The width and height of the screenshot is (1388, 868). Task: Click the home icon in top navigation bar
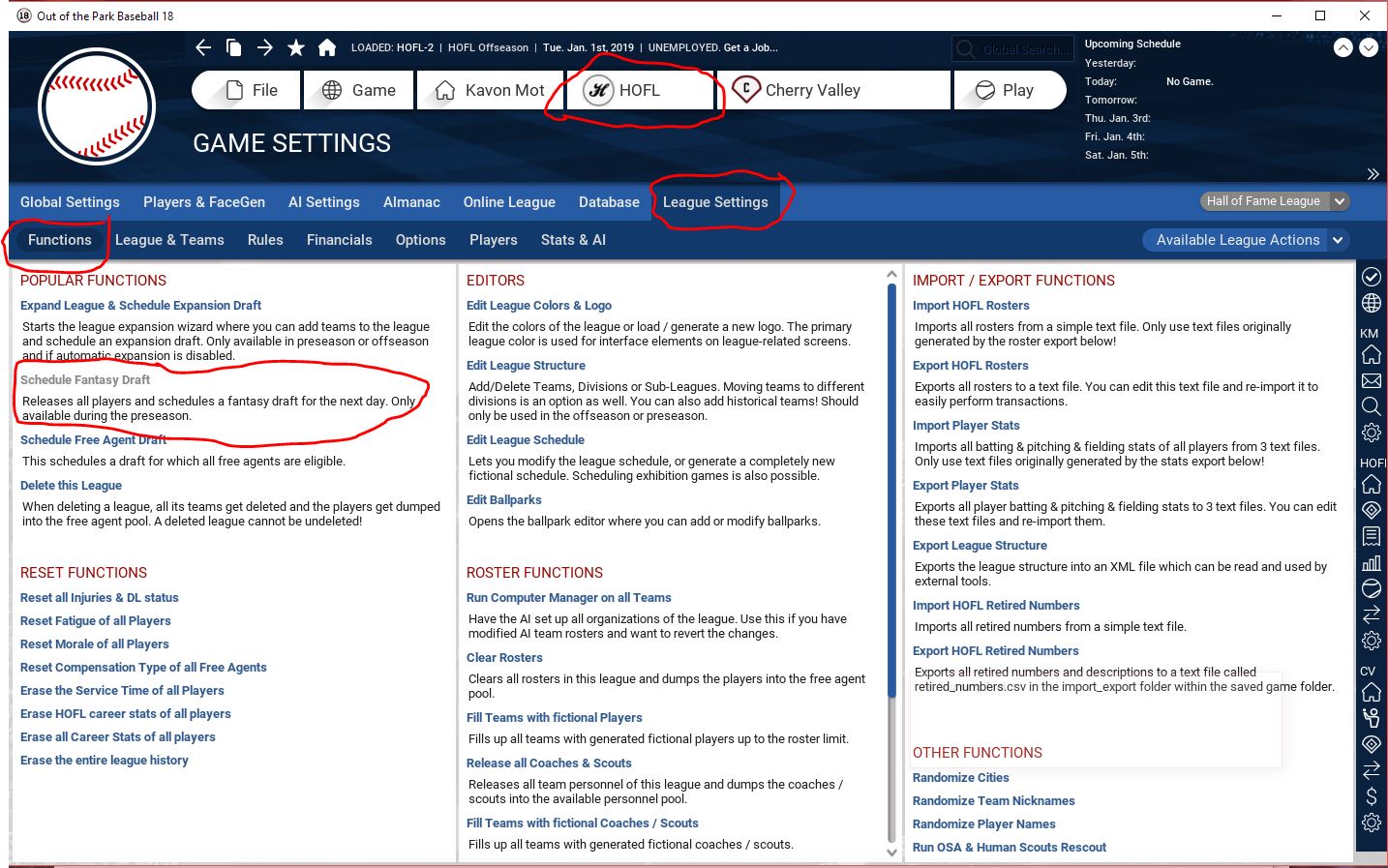[327, 47]
